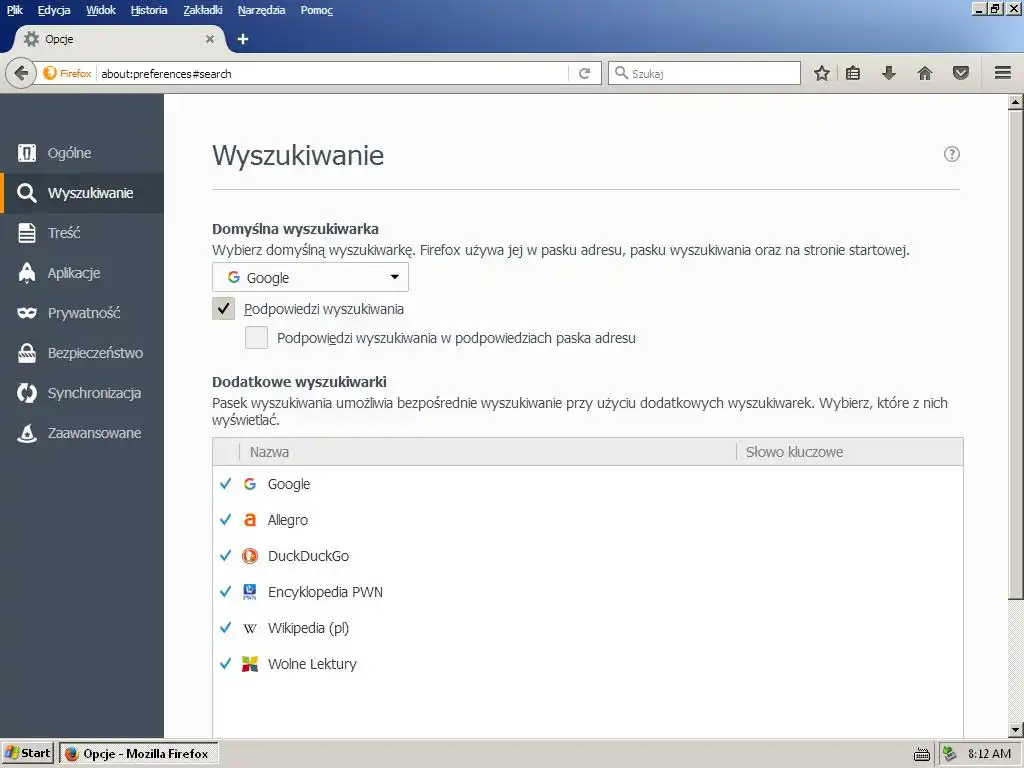
Task: Open the Ogólne preferences section
Action: click(82, 153)
